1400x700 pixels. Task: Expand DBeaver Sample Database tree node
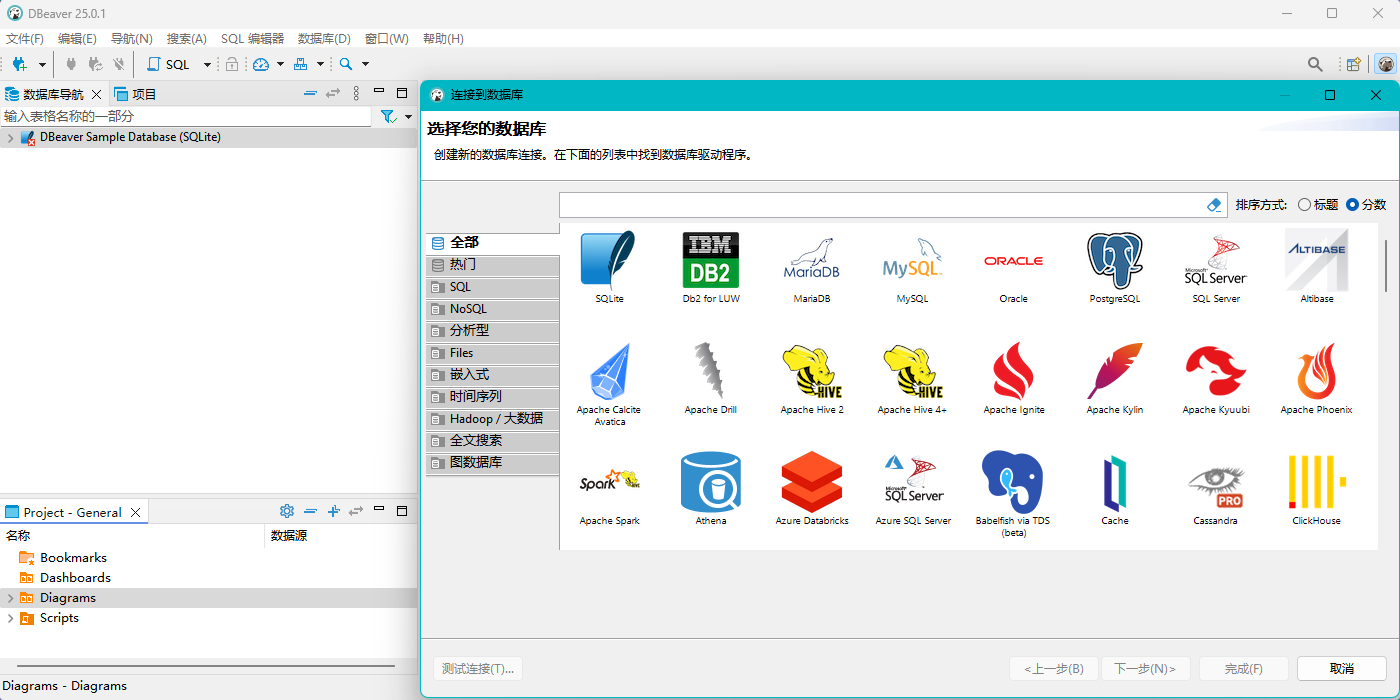11,138
